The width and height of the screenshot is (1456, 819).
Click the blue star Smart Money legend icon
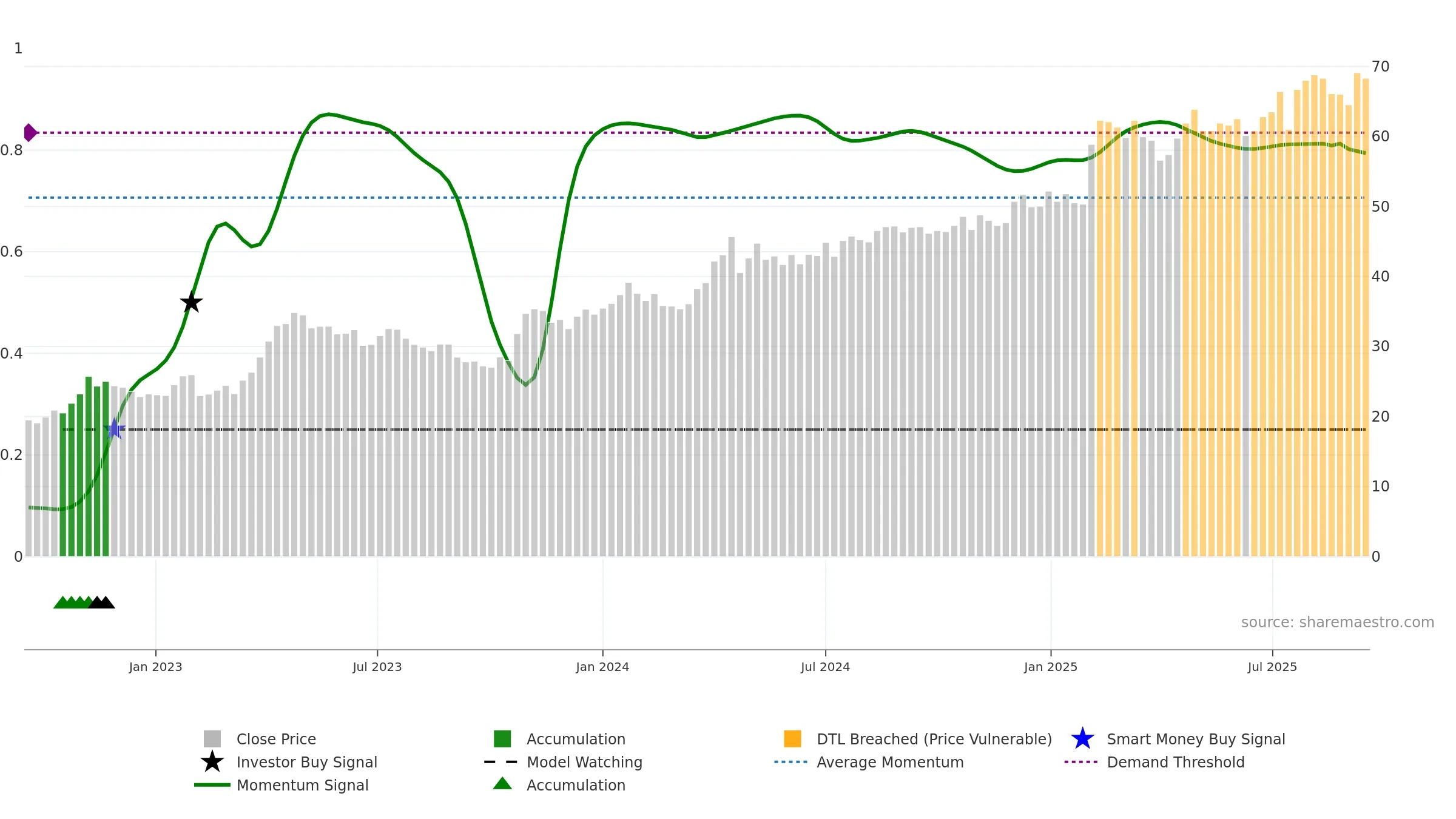coord(1082,739)
